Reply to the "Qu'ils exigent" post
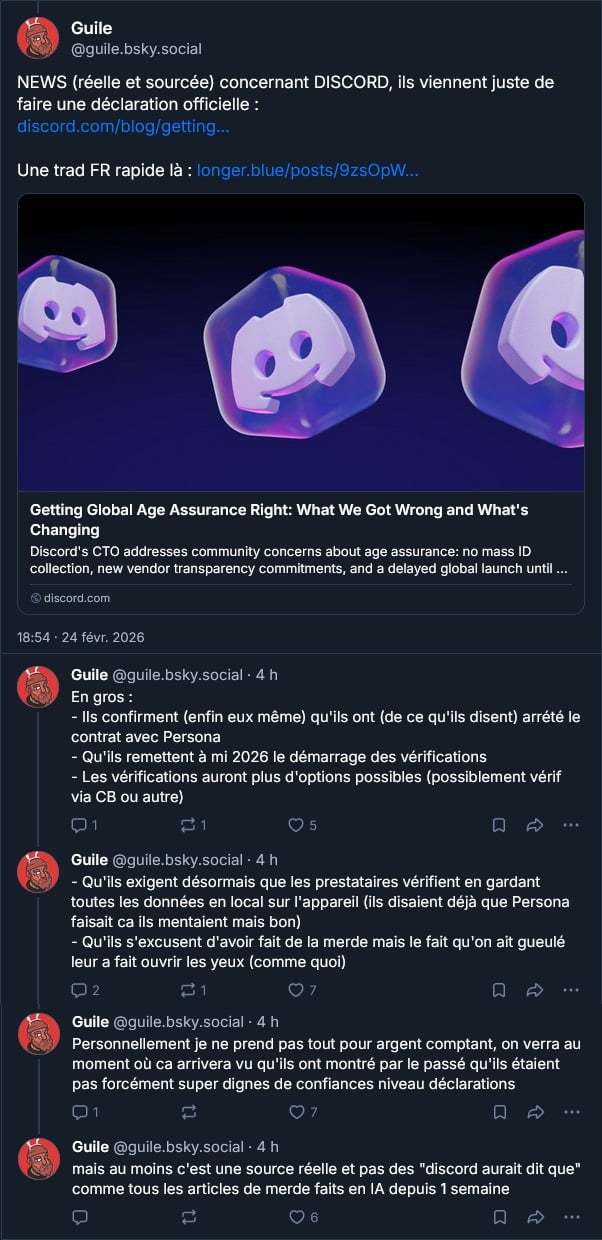This screenshot has width=602, height=1240. 80,990
